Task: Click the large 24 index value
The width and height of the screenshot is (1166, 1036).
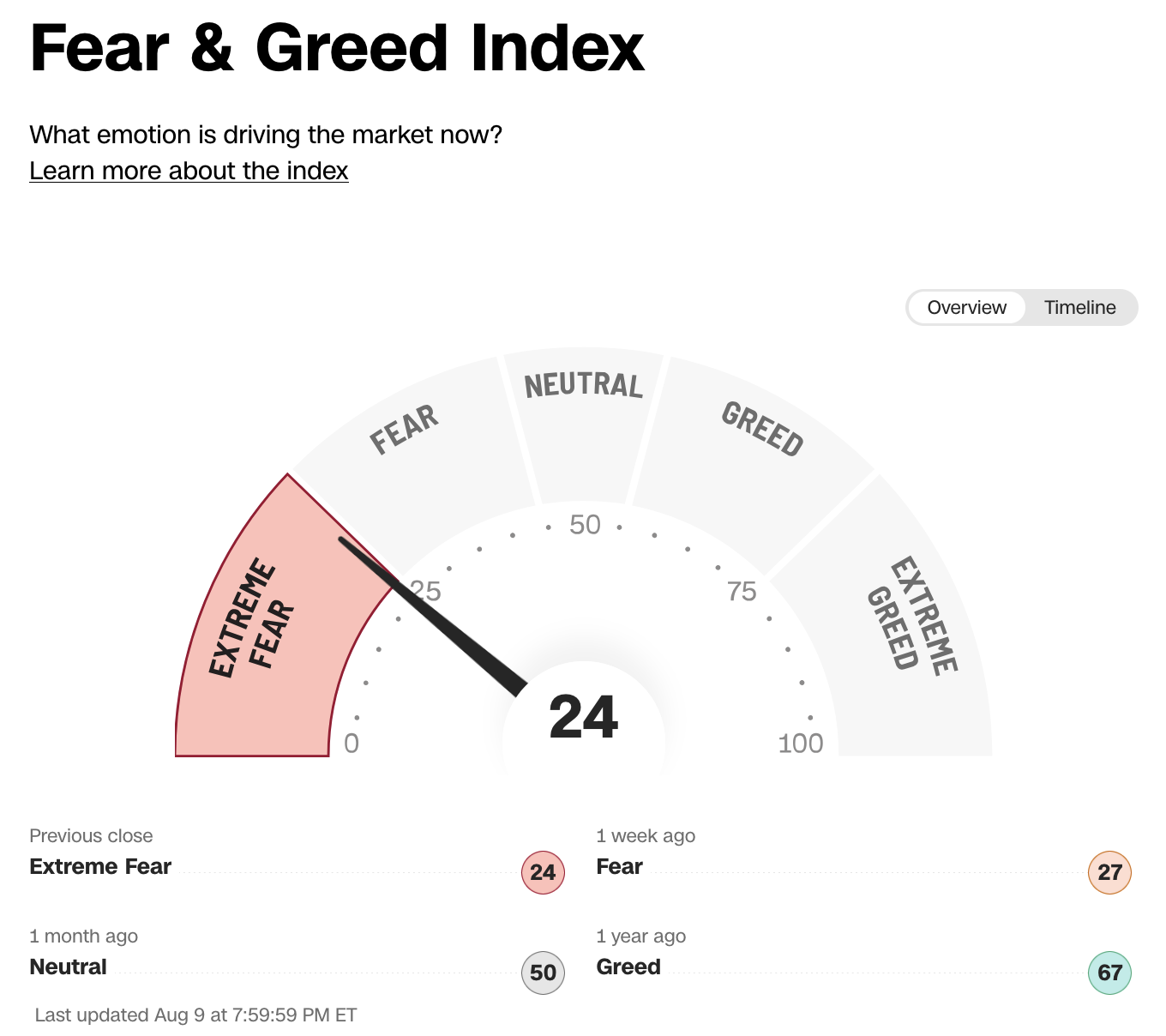Action: (x=583, y=718)
